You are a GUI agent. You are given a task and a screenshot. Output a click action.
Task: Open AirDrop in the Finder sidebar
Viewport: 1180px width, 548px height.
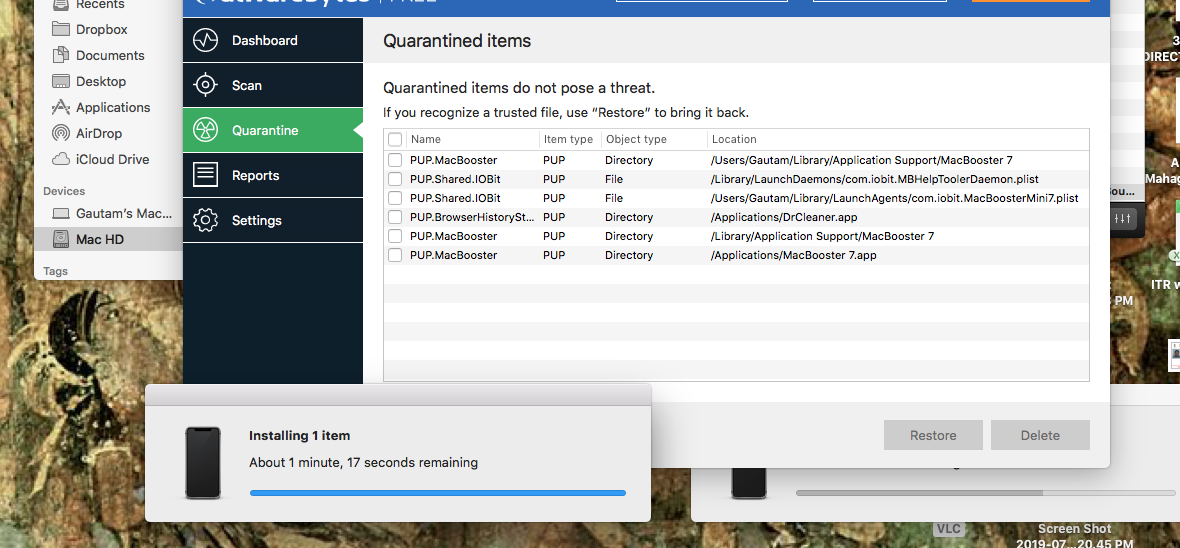point(99,133)
